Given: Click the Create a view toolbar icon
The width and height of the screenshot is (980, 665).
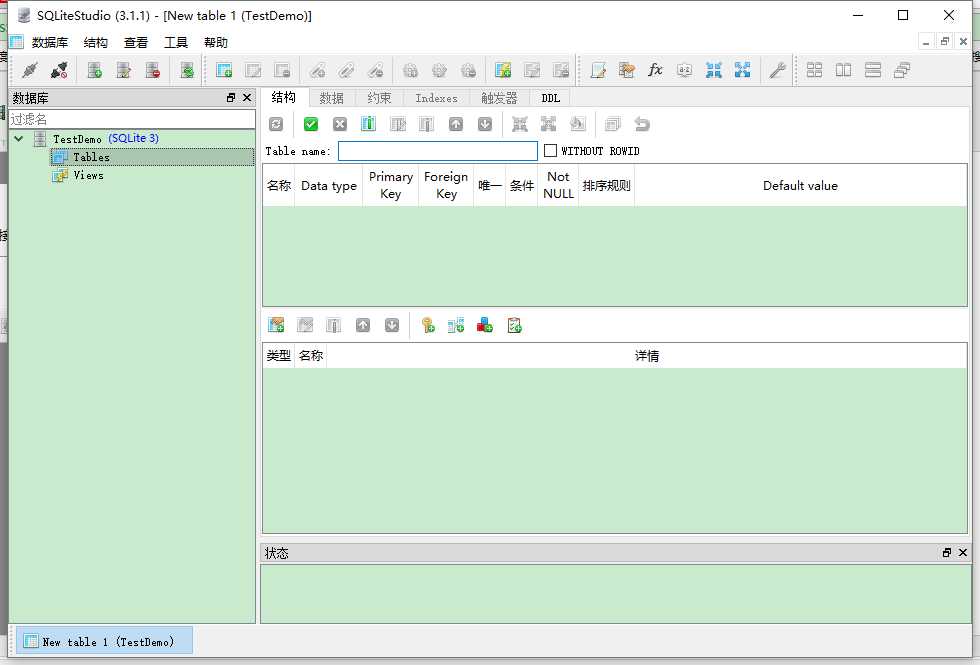Looking at the screenshot, I should point(503,70).
